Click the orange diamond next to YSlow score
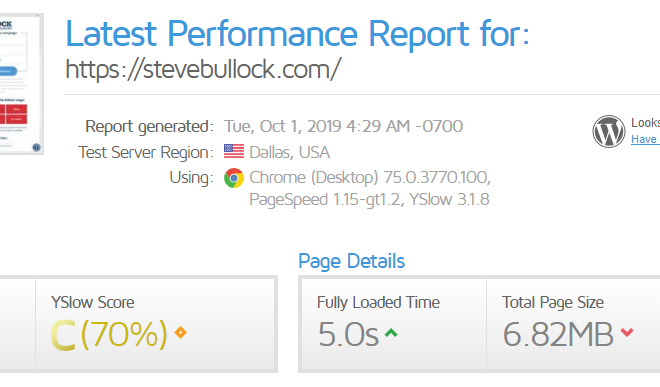The image size is (660, 387). click(x=181, y=332)
